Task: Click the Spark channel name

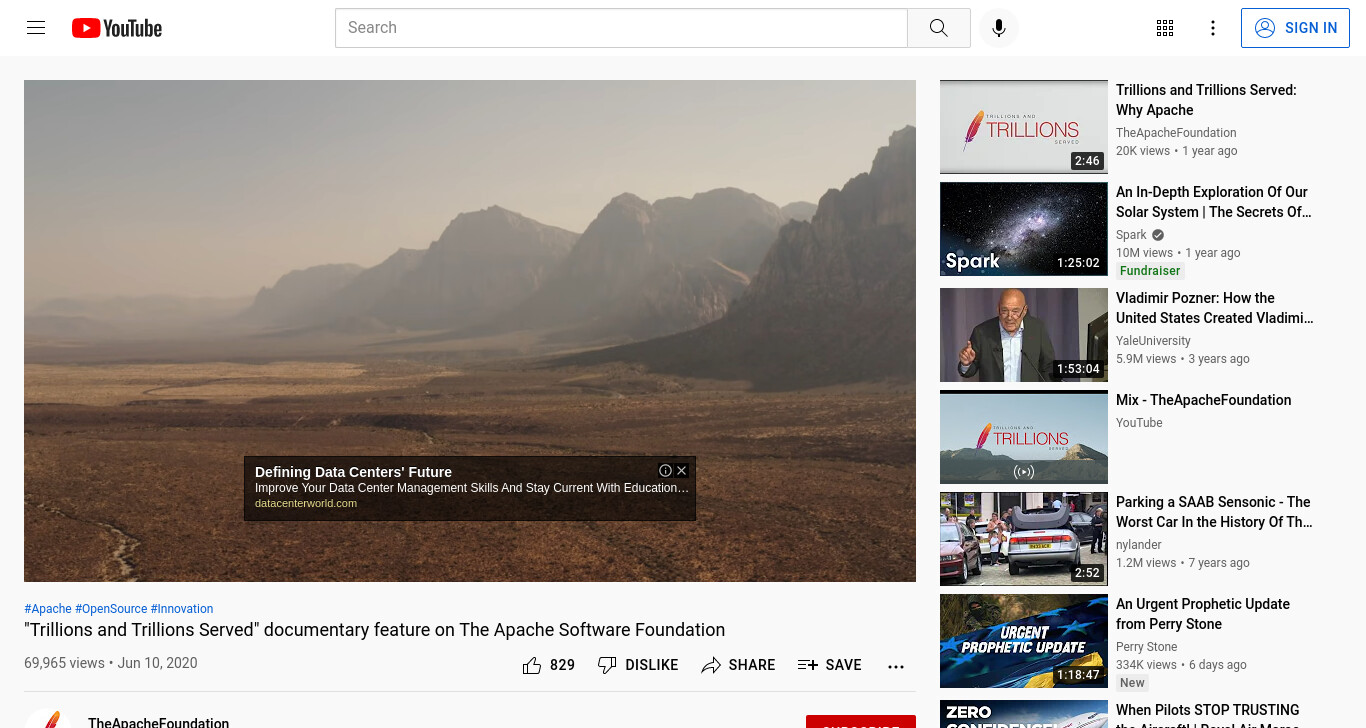Action: (x=1132, y=235)
